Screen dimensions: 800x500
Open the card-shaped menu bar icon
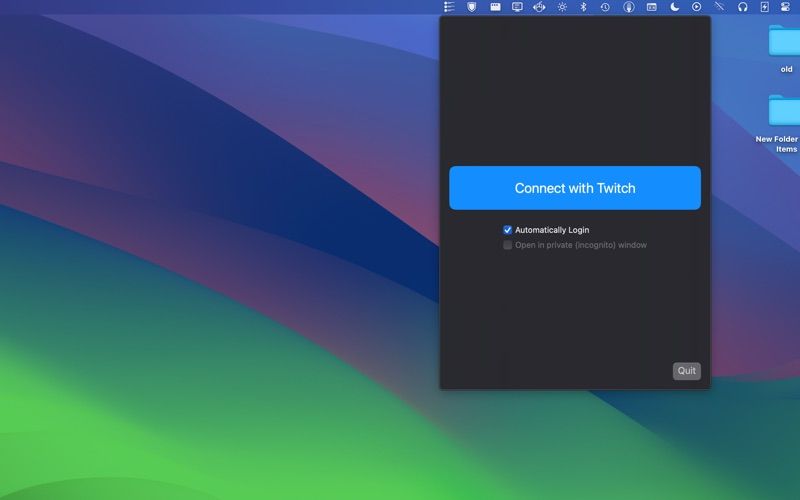(652, 7)
